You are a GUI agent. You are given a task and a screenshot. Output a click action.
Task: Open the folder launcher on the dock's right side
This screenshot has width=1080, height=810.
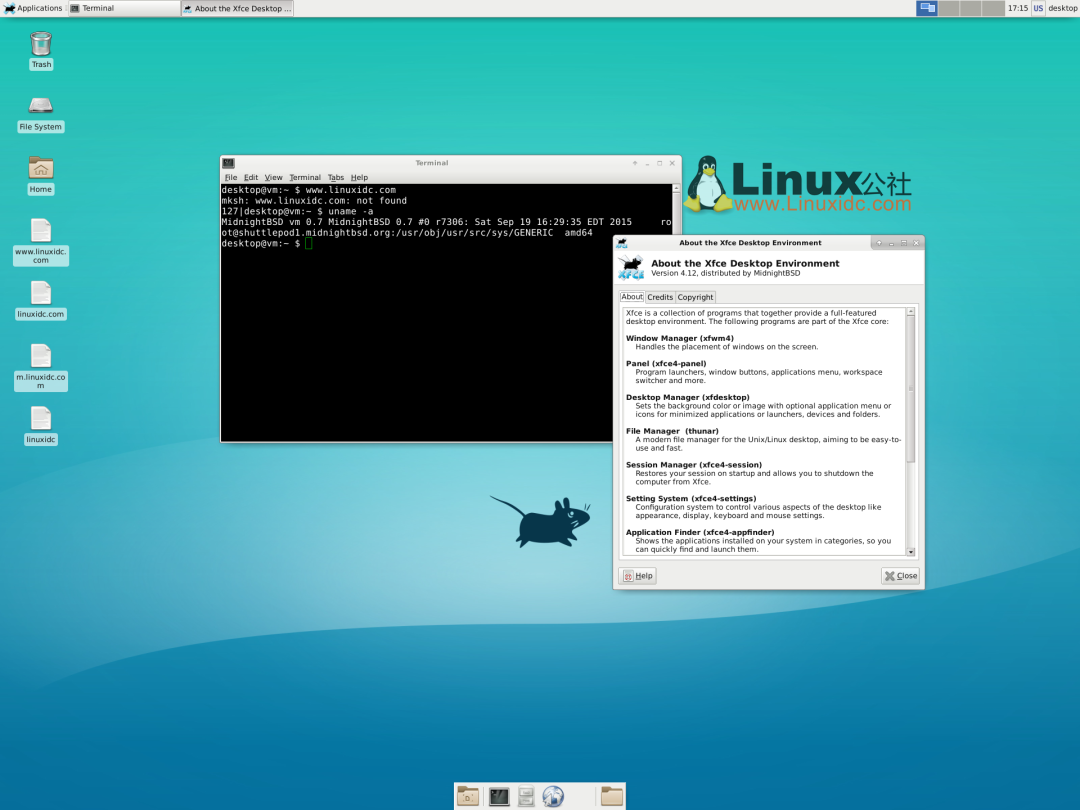611,796
